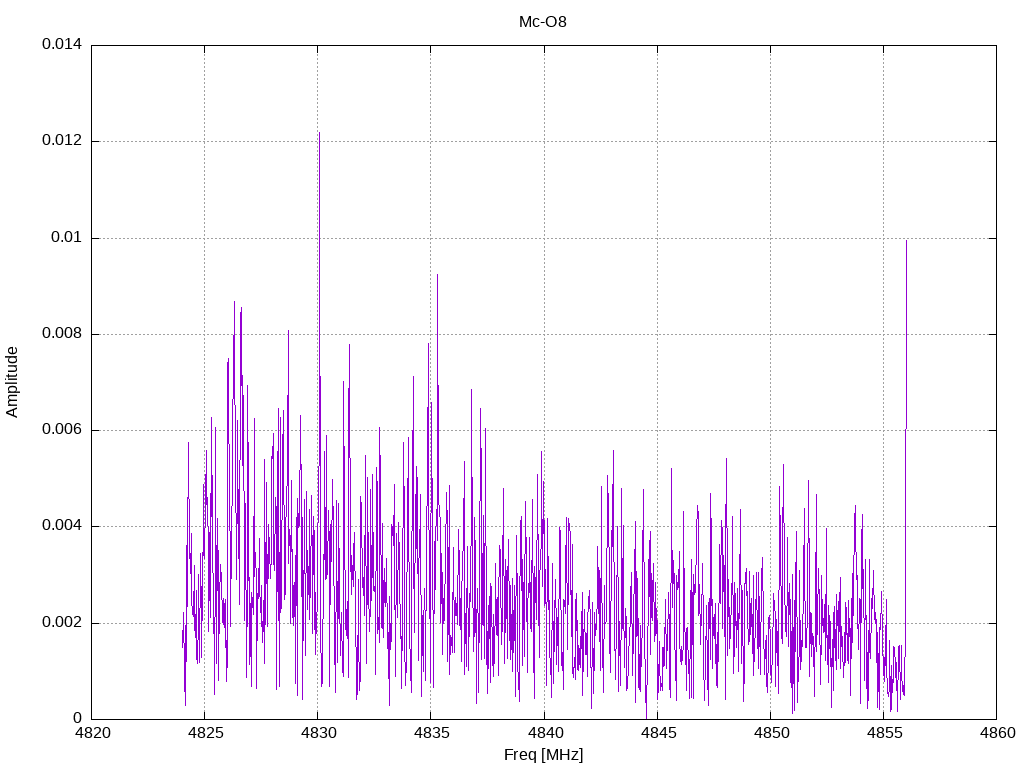Click the Freq [MHz] x-axis label
1024x768 pixels.
543,755
